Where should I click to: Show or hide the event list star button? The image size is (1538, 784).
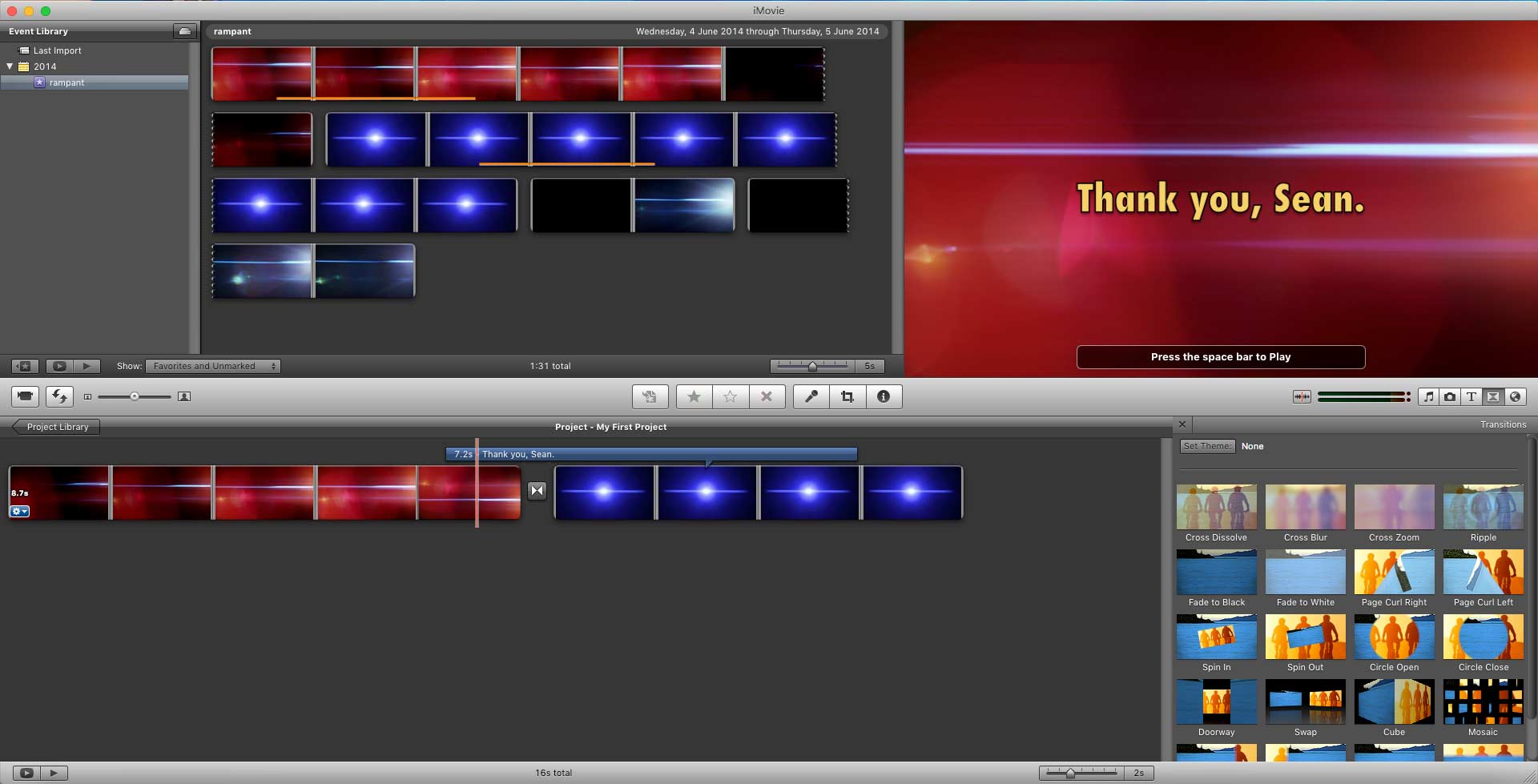pyautogui.click(x=25, y=366)
